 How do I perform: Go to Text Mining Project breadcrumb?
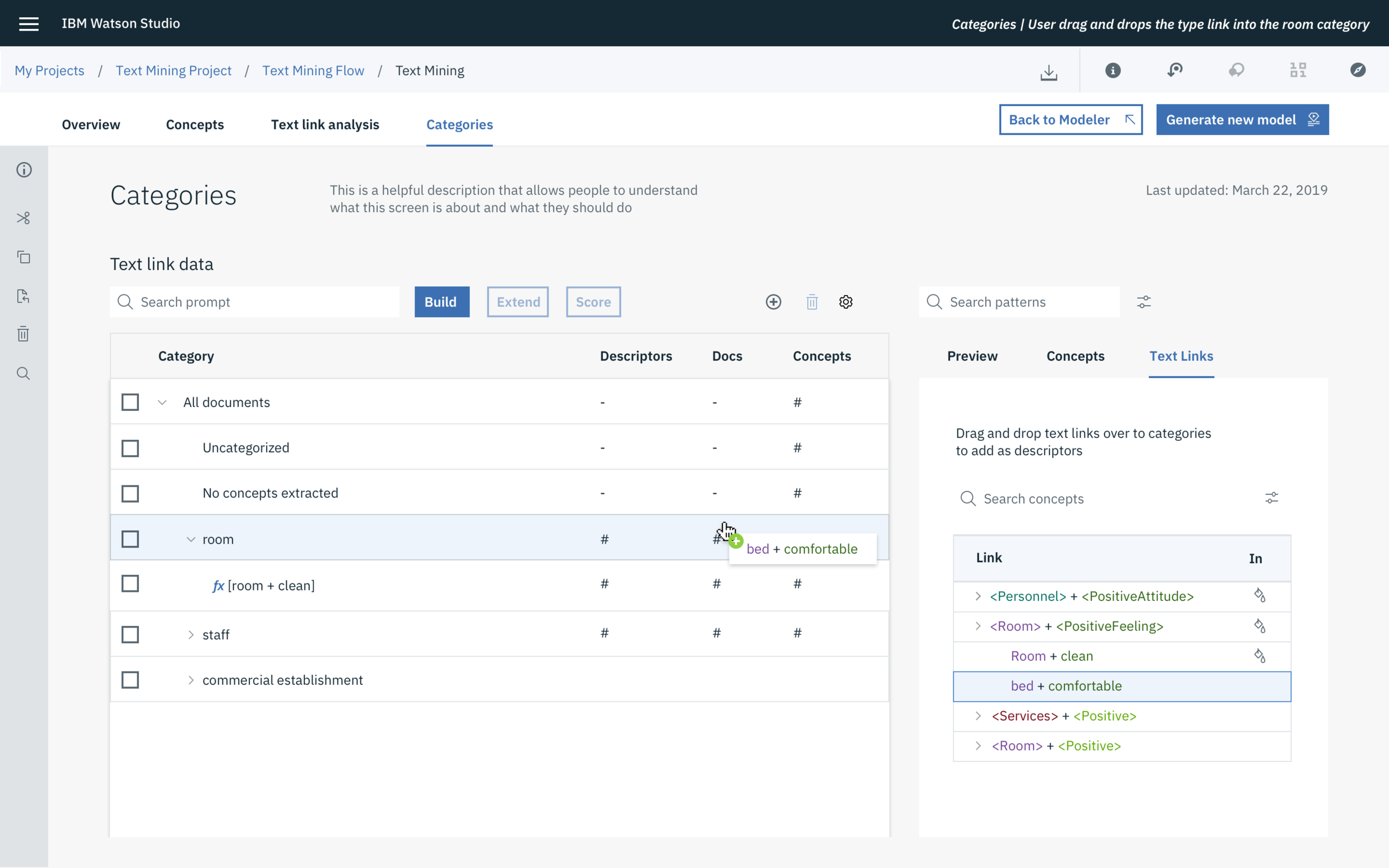tap(173, 71)
